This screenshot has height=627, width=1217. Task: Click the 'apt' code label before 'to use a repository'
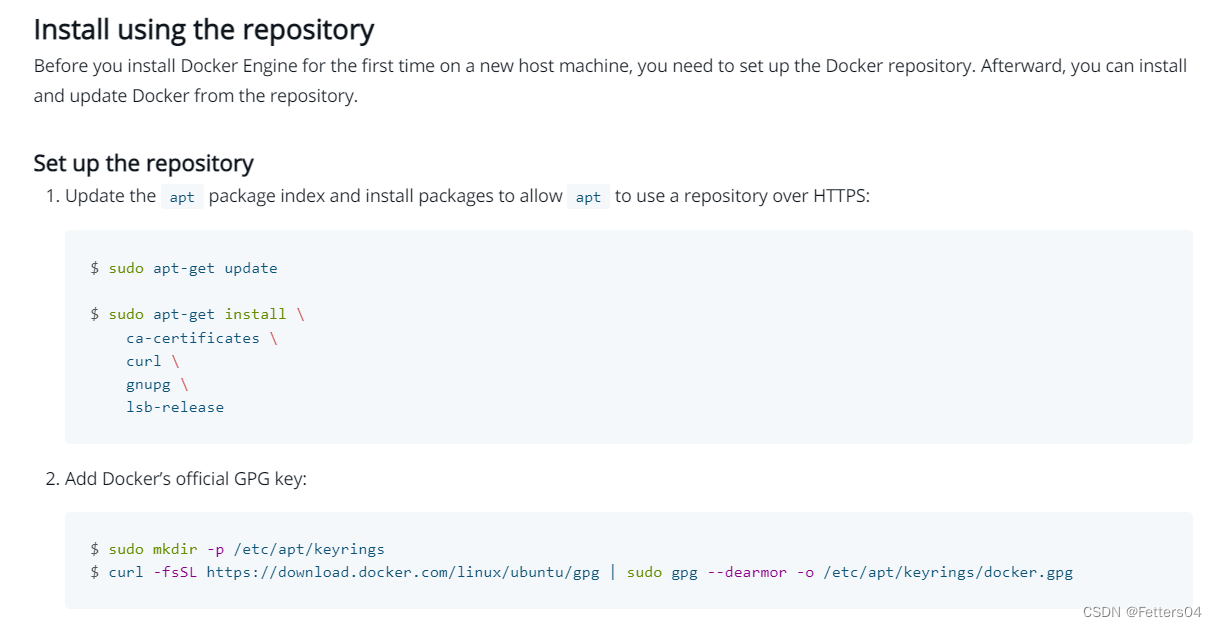point(588,197)
